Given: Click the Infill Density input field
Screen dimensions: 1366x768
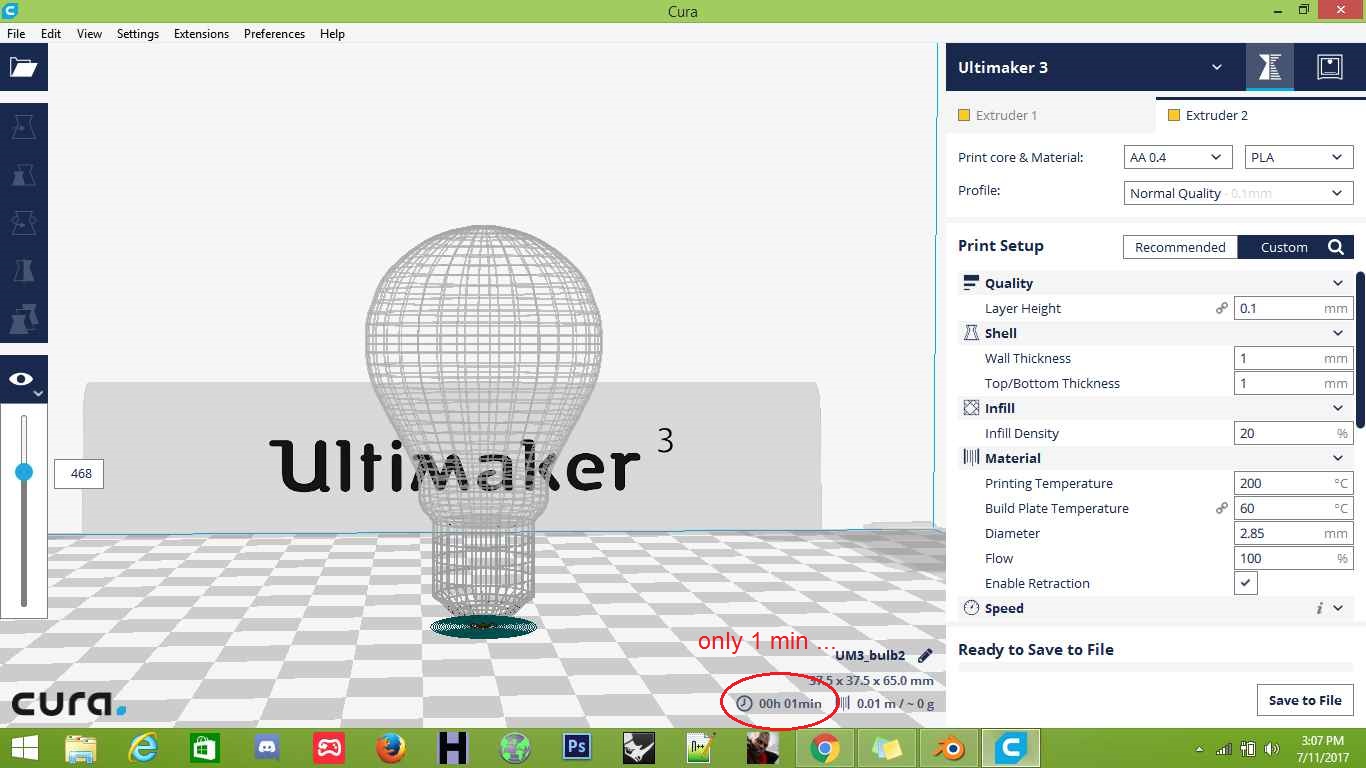Looking at the screenshot, I should 1293,433.
